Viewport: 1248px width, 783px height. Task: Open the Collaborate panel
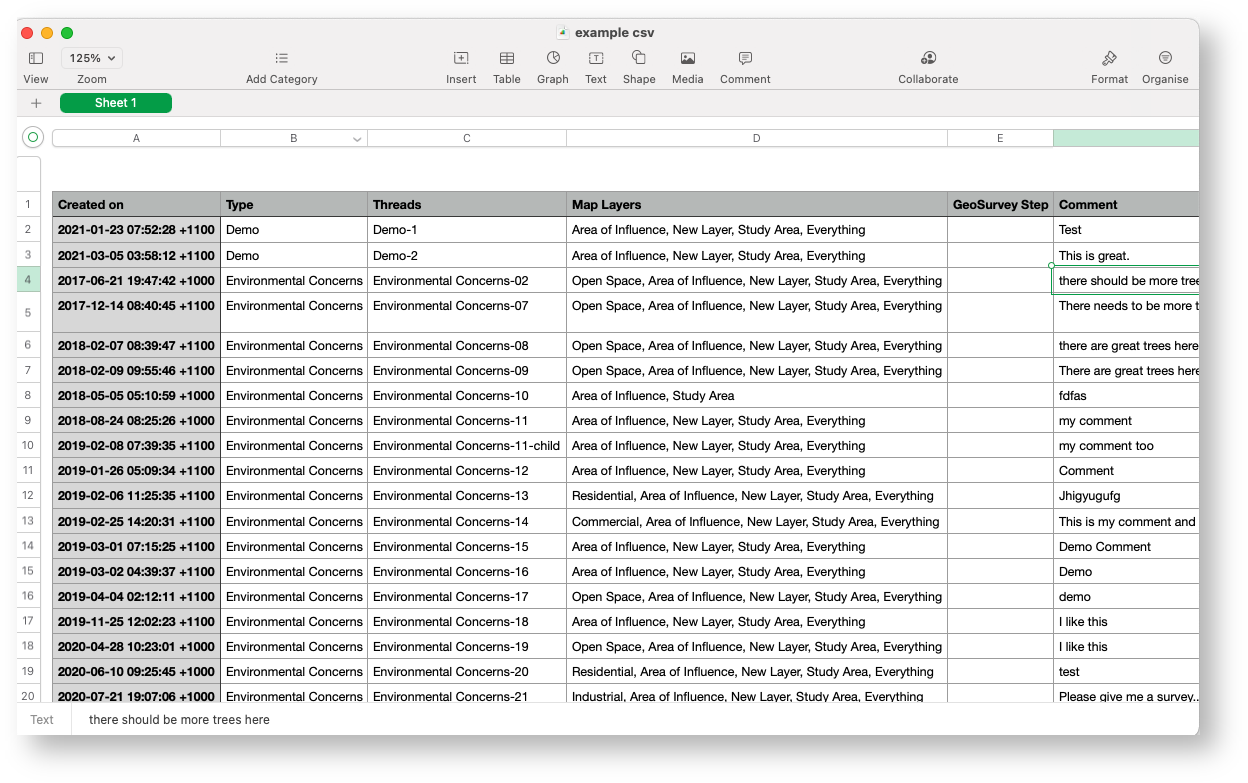click(928, 58)
